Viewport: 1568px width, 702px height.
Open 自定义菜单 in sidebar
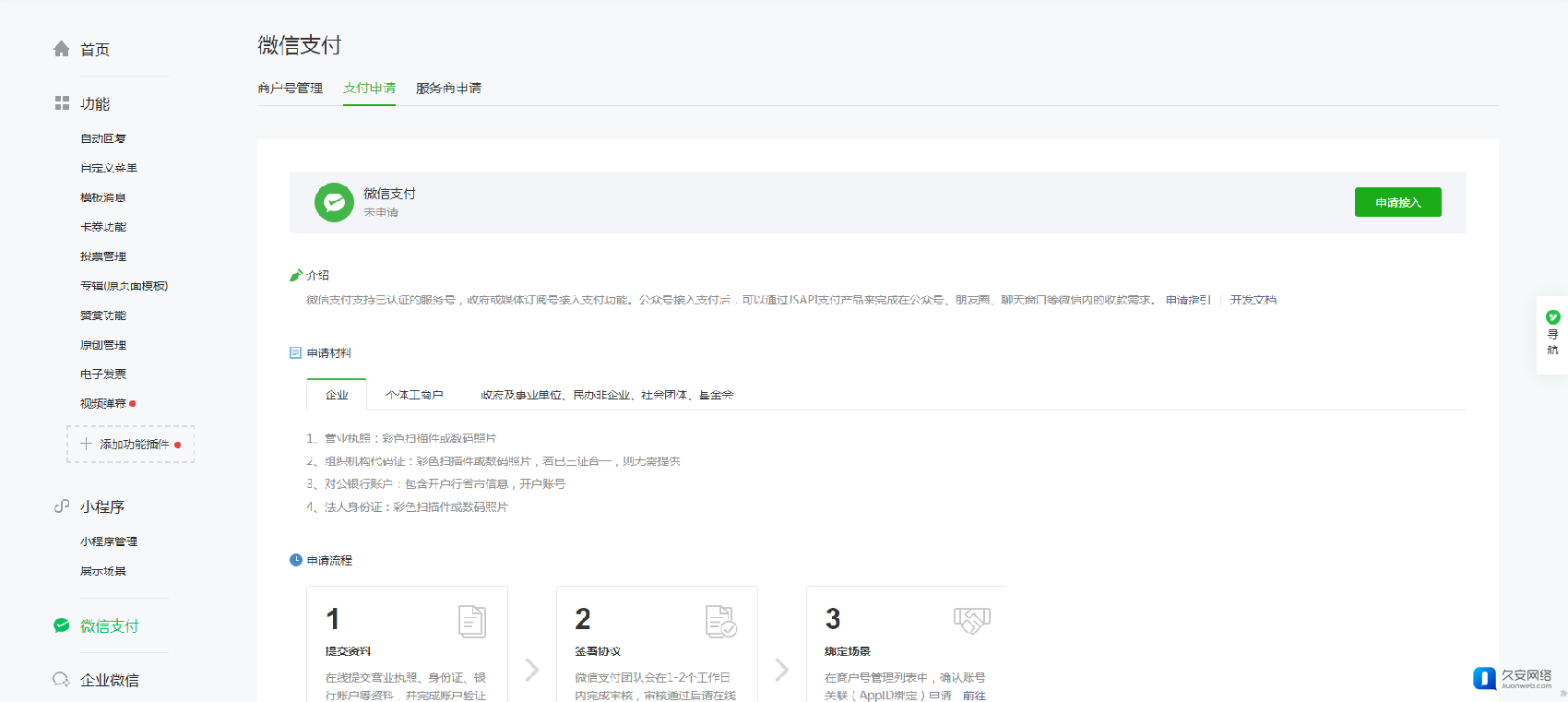[109, 168]
